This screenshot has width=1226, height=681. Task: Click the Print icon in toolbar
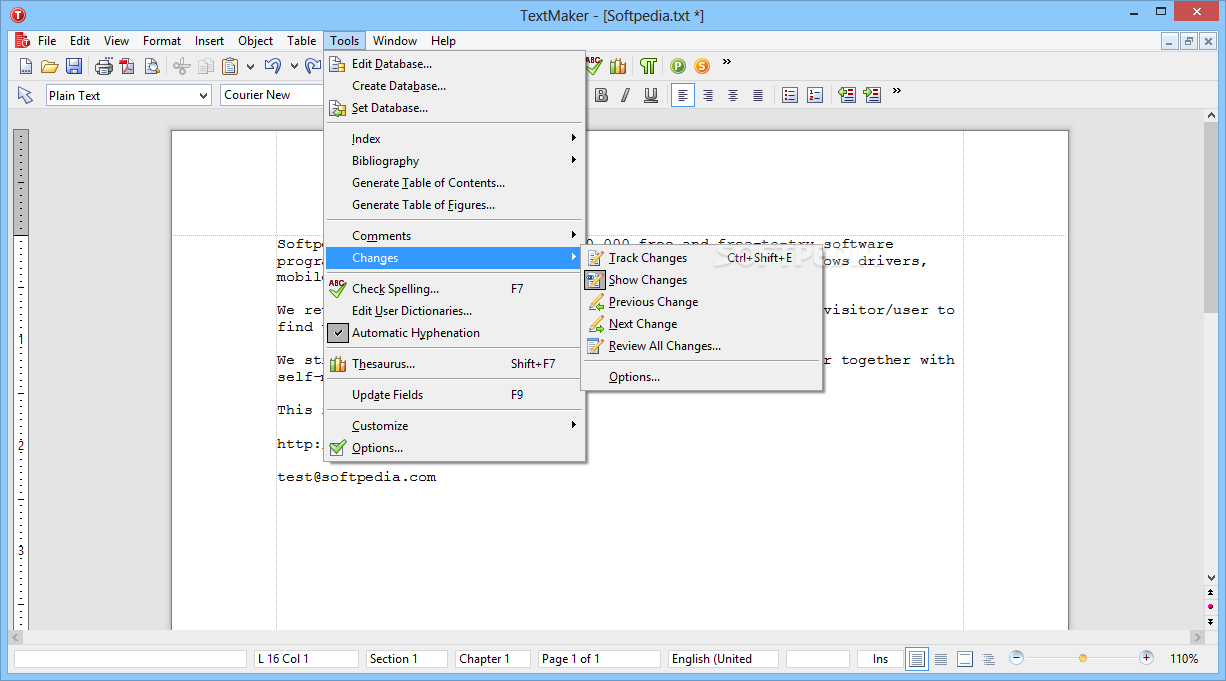click(104, 66)
